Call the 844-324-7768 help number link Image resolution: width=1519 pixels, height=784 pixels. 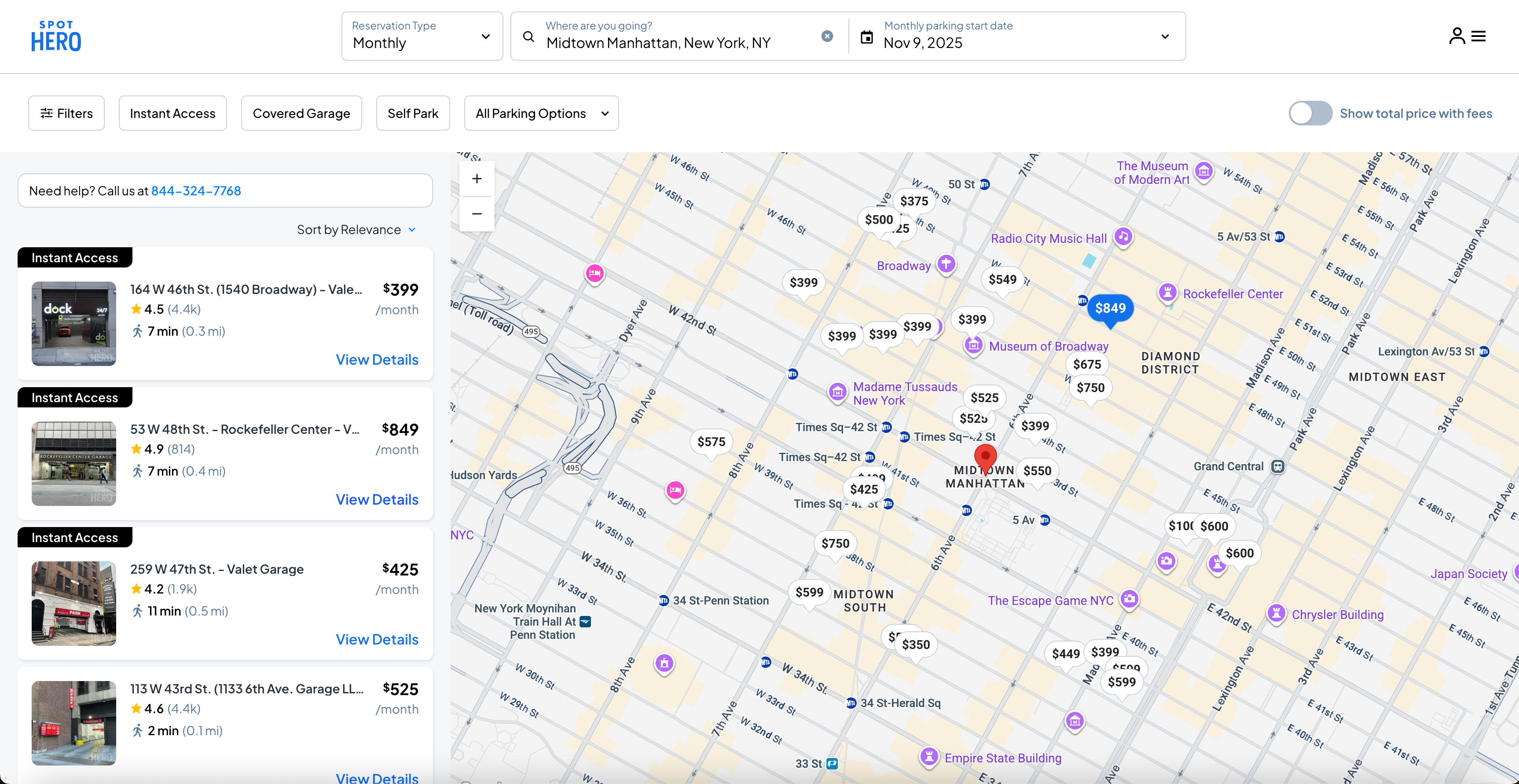click(196, 191)
